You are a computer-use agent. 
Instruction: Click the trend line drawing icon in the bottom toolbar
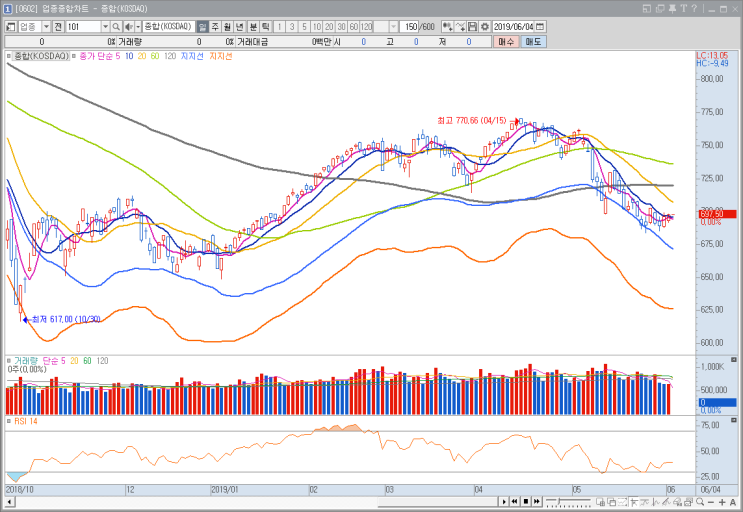pos(666,502)
